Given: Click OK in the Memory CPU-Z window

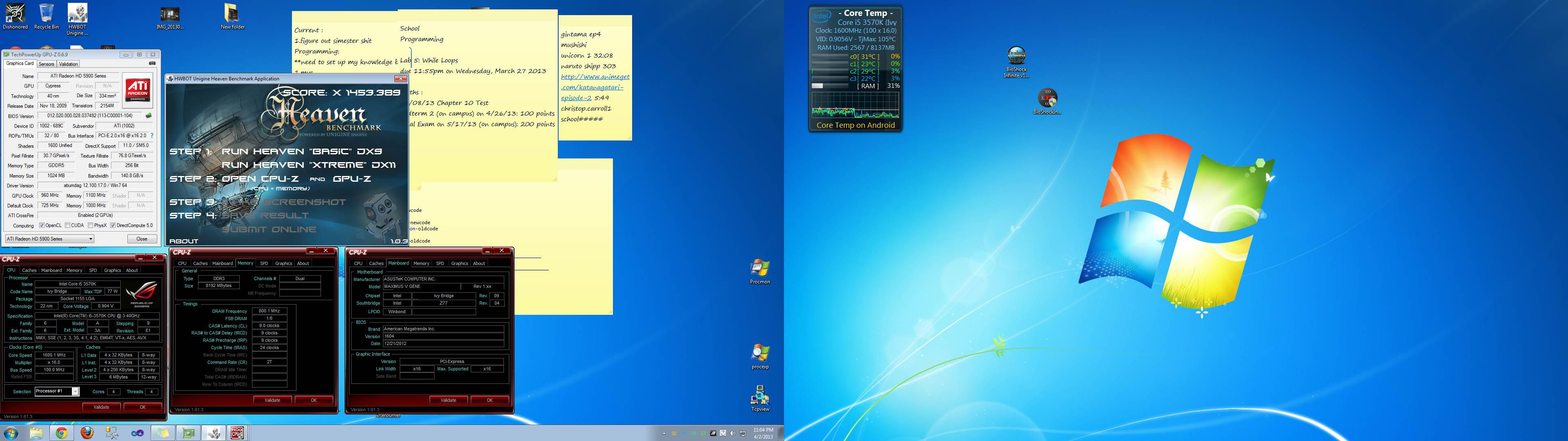Looking at the screenshot, I should coord(314,400).
